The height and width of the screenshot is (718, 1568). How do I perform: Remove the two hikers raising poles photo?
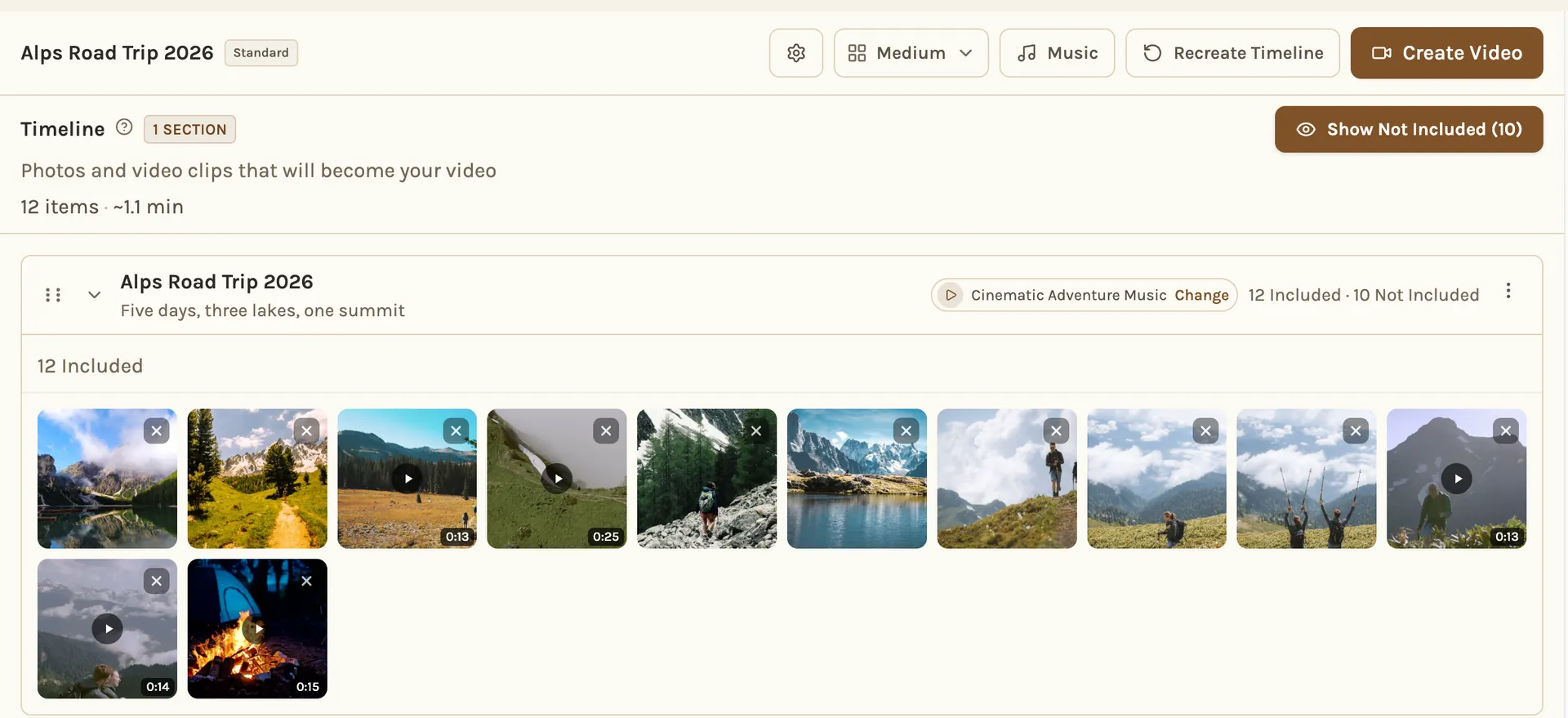(1356, 430)
